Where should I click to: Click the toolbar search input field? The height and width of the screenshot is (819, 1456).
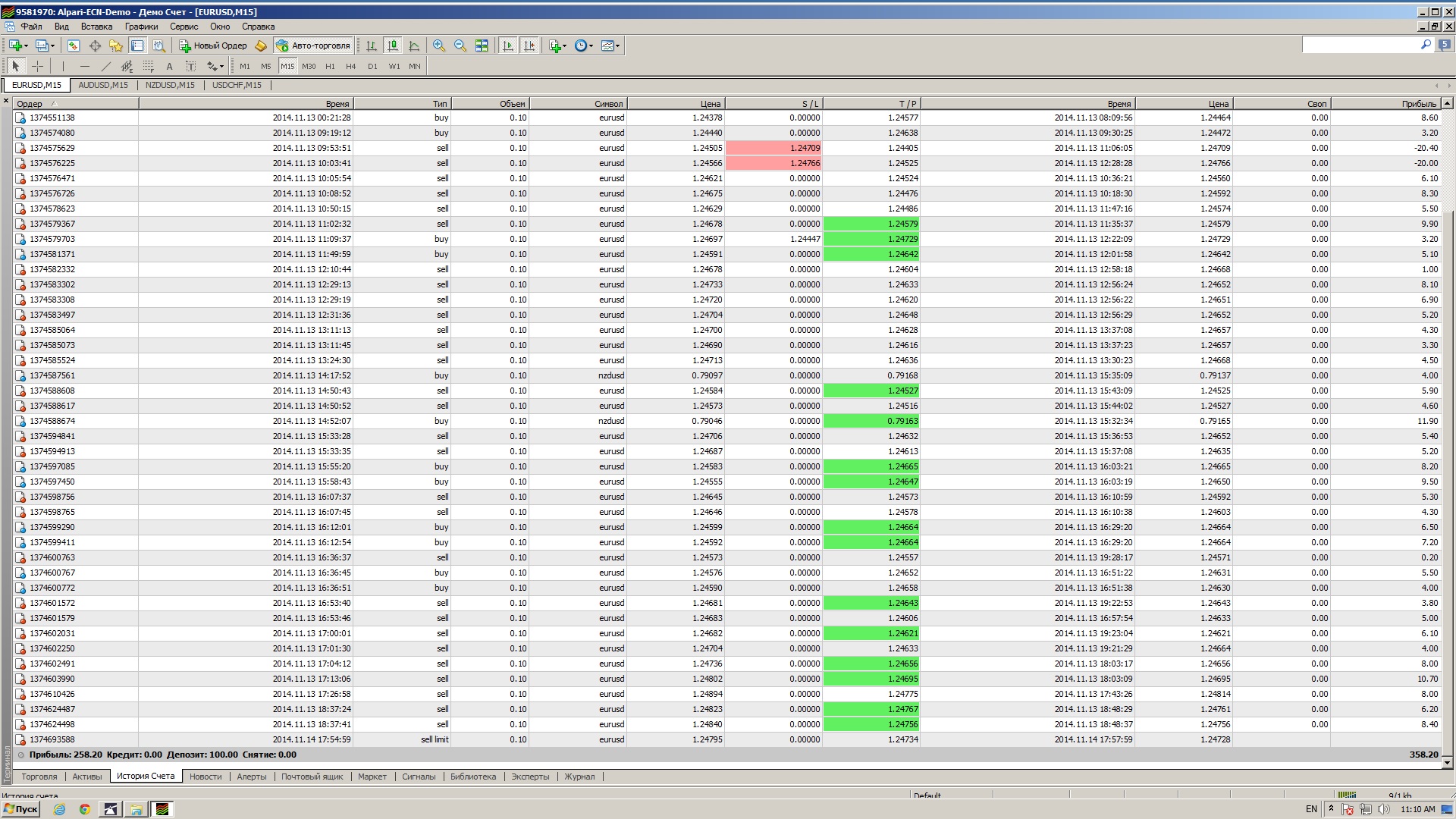(1360, 45)
